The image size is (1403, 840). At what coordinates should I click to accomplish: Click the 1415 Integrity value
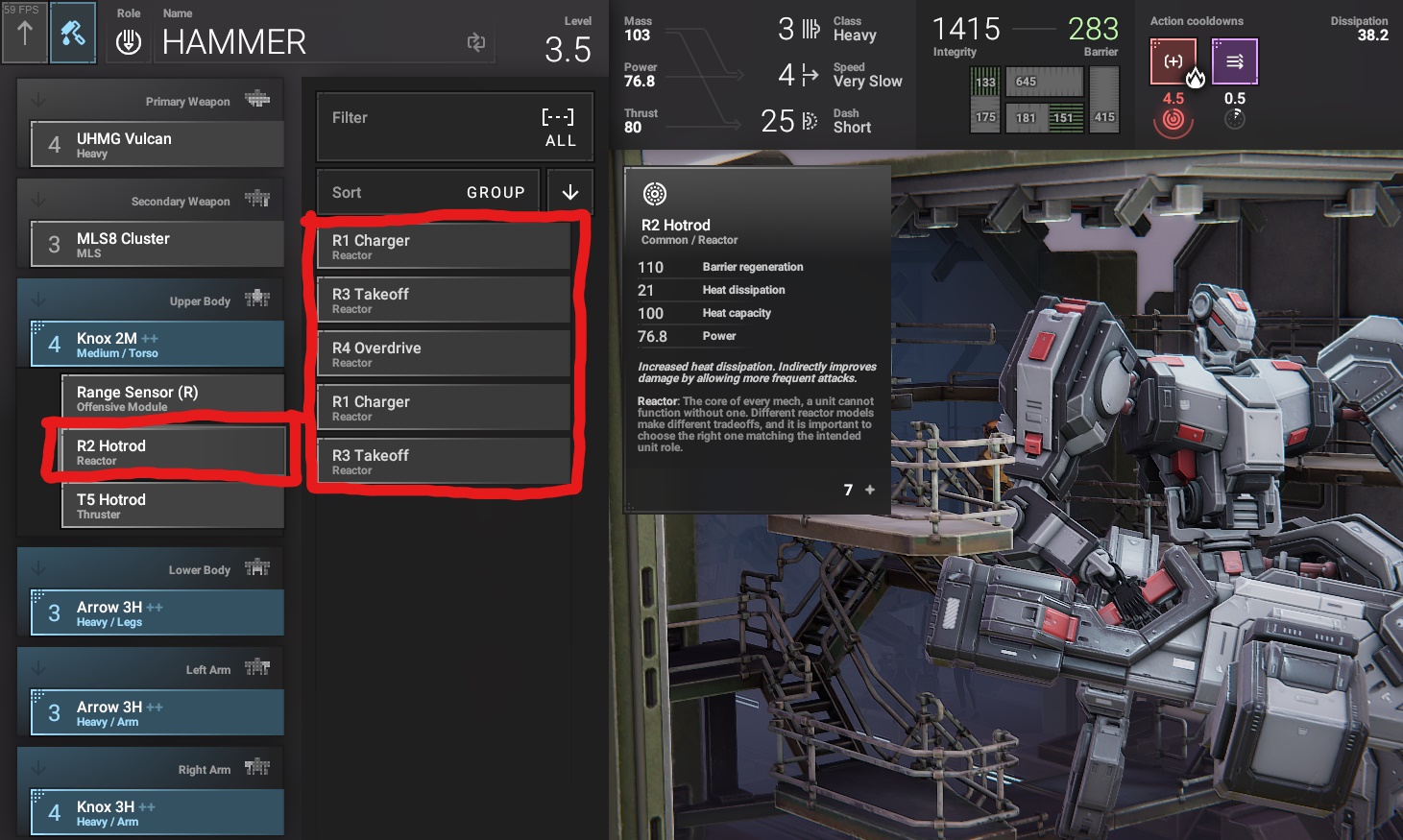pos(966,30)
